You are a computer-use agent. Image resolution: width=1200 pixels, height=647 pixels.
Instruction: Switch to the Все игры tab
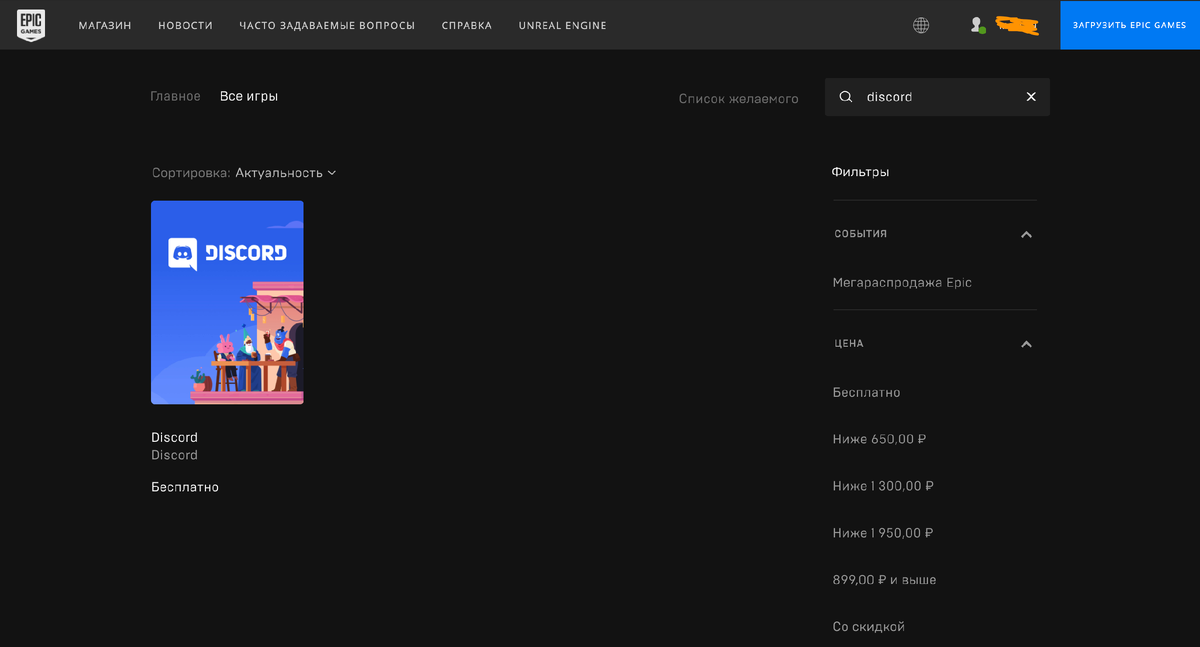click(249, 97)
